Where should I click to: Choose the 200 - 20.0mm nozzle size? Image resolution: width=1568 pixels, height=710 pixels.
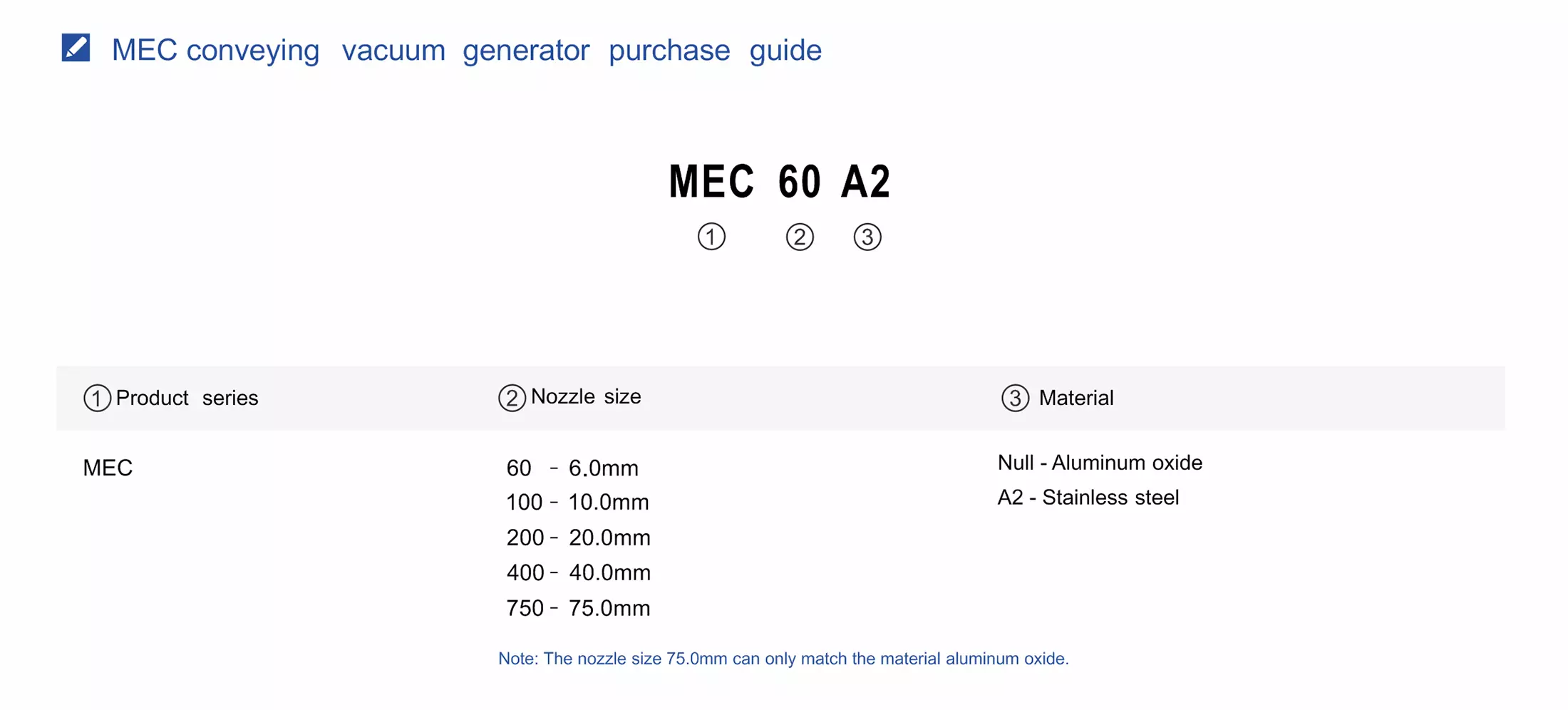pyautogui.click(x=578, y=537)
